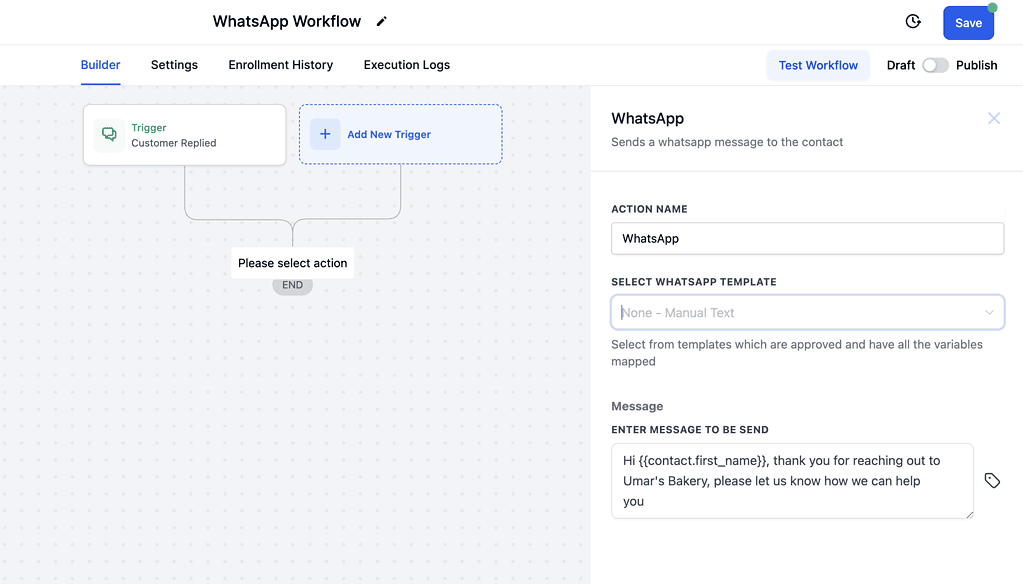Image resolution: width=1023 pixels, height=584 pixels.
Task: Close the WhatsApp action panel
Action: click(994, 118)
